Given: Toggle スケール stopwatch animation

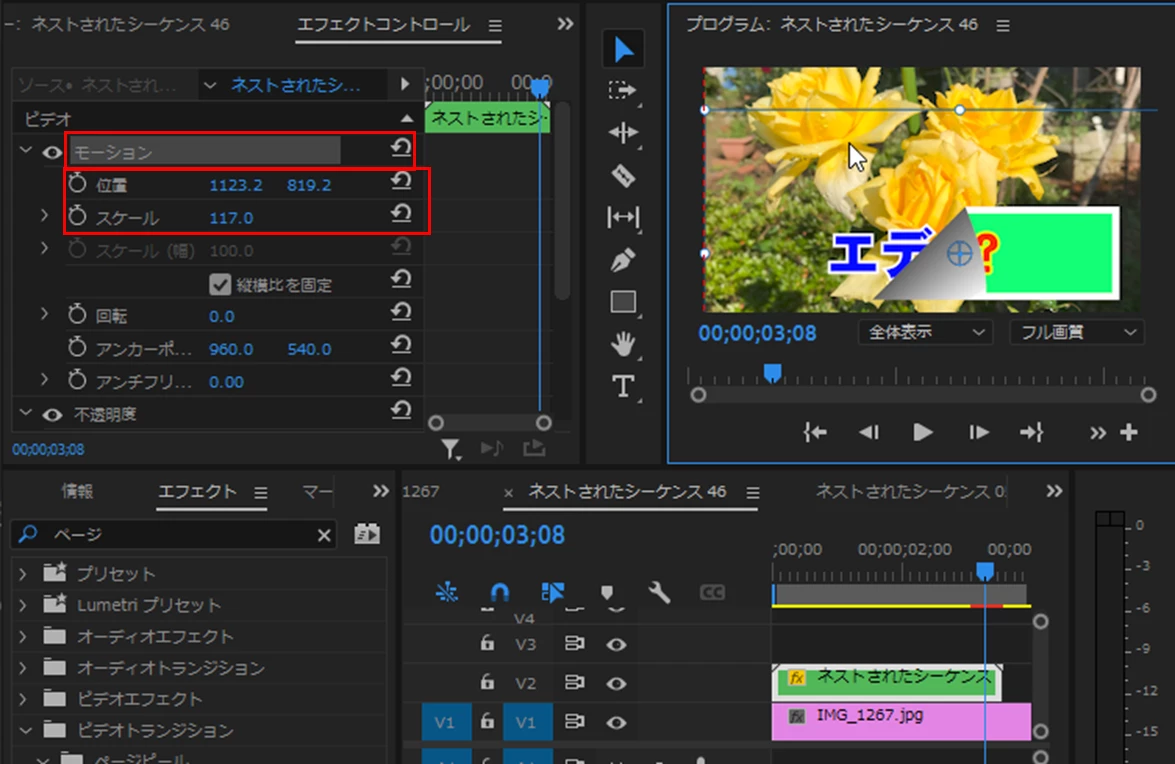Looking at the screenshot, I should [77, 216].
